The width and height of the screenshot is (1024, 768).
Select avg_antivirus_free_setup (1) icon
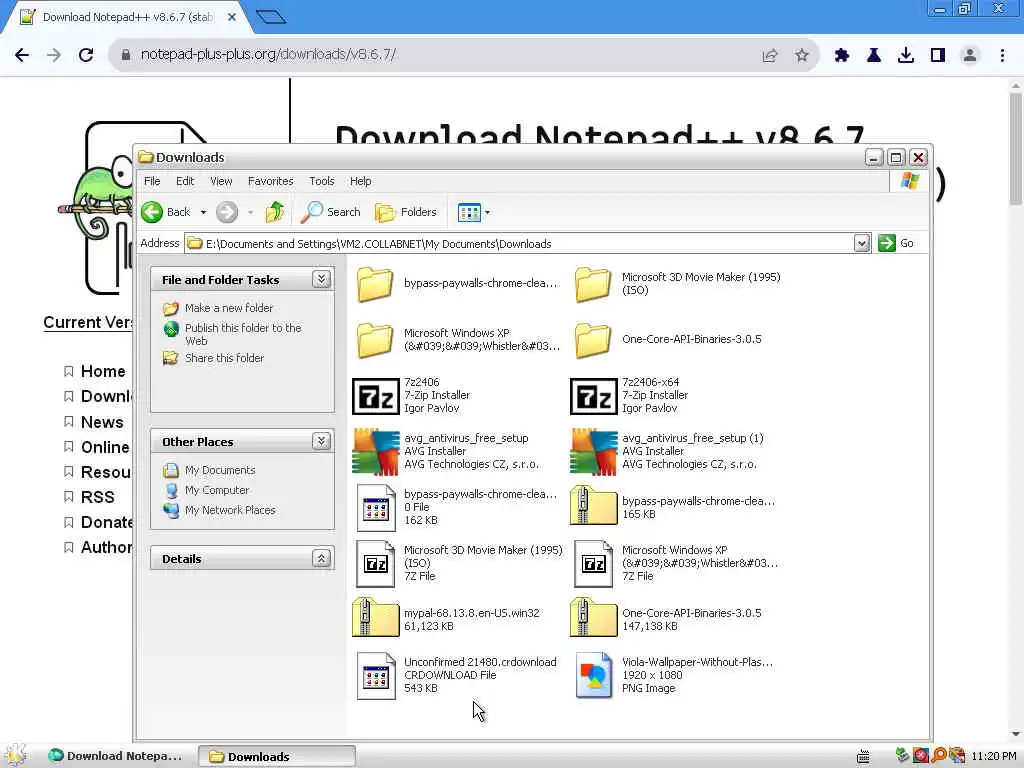tap(594, 451)
